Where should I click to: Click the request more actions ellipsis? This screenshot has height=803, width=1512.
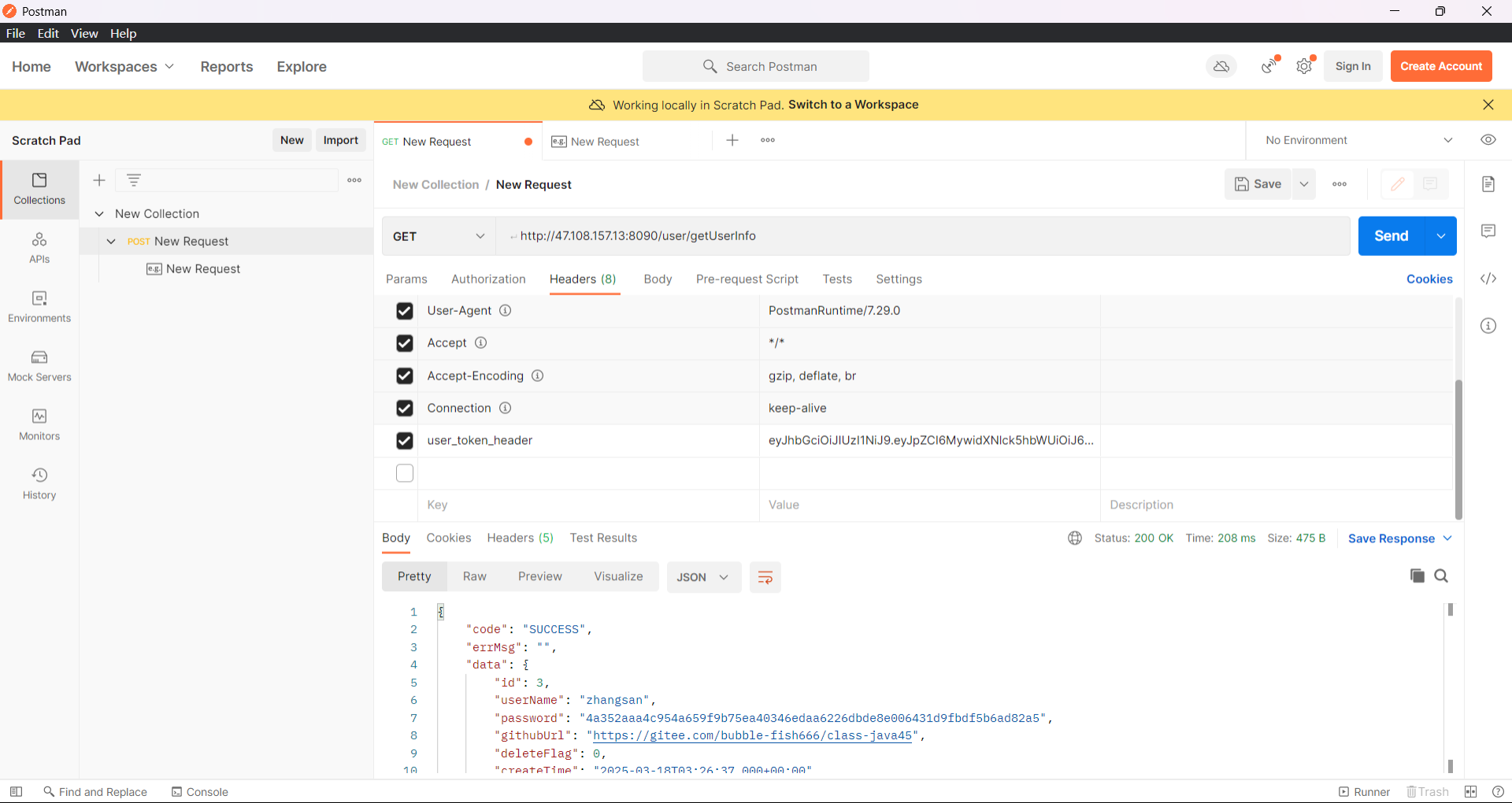pos(1340,184)
